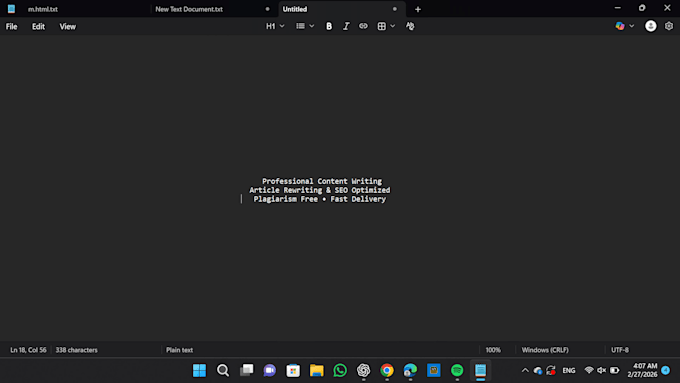Click the 338 characters status entry
Image resolution: width=680 pixels, height=383 pixels.
[76, 350]
